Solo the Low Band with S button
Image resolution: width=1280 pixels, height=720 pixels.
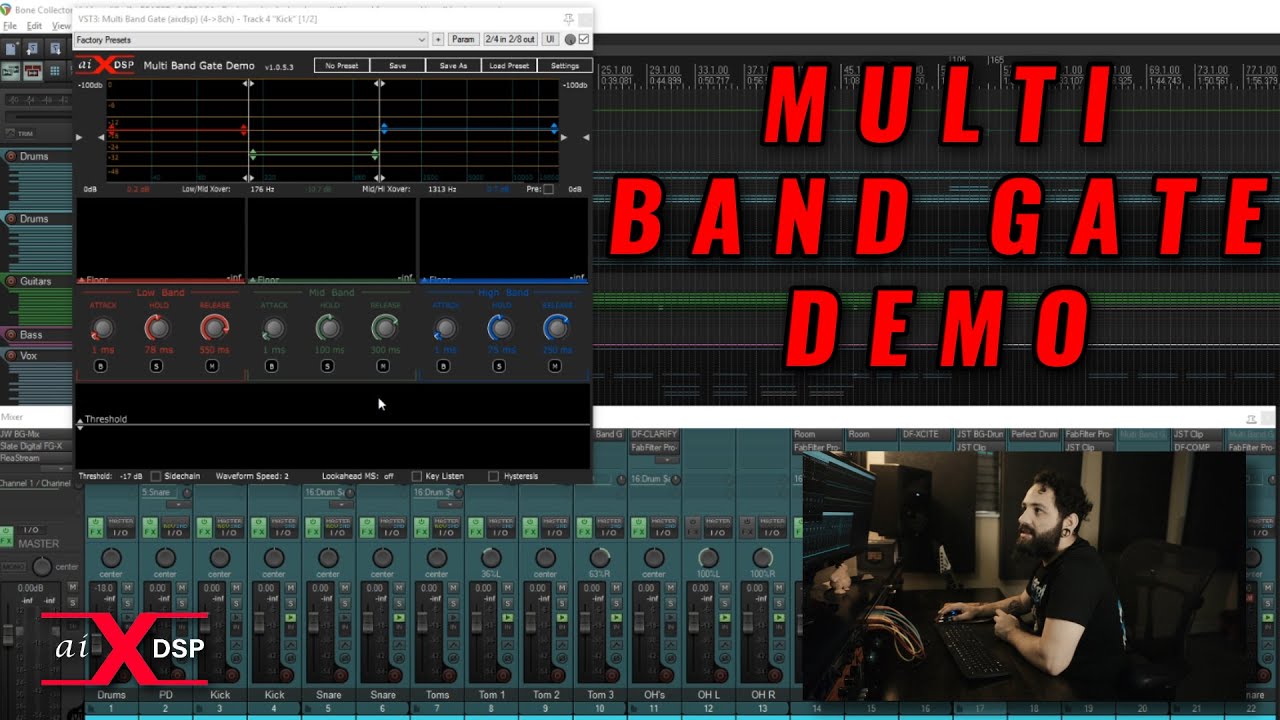click(x=156, y=366)
